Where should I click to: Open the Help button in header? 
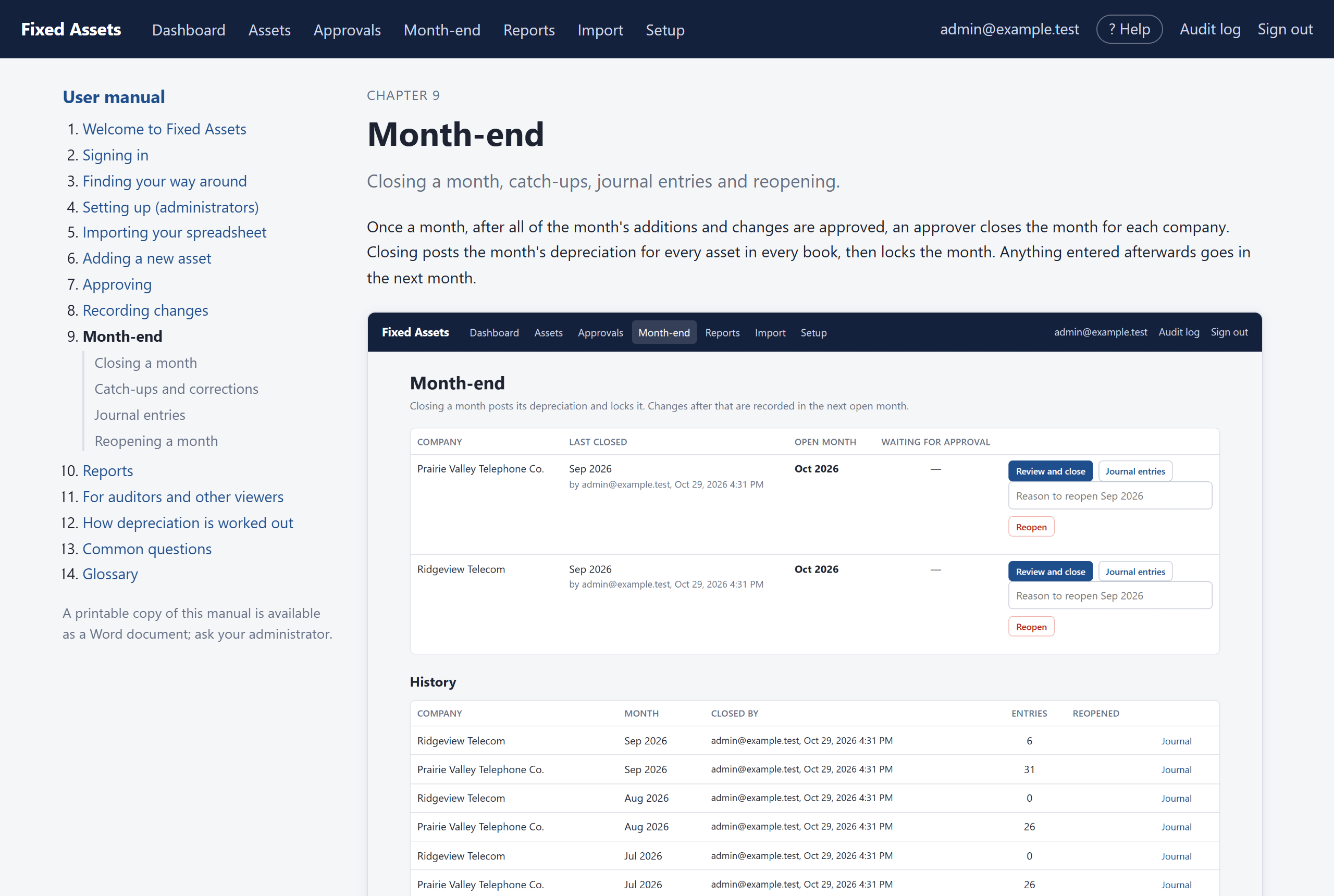[x=1129, y=29]
